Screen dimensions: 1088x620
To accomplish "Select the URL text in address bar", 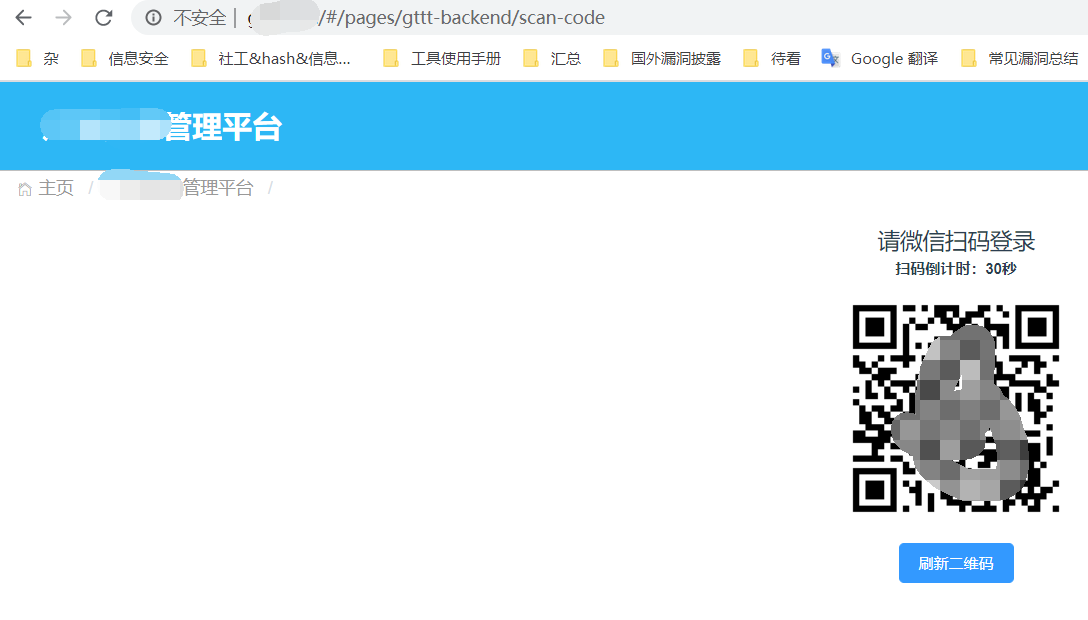I will tap(426, 17).
